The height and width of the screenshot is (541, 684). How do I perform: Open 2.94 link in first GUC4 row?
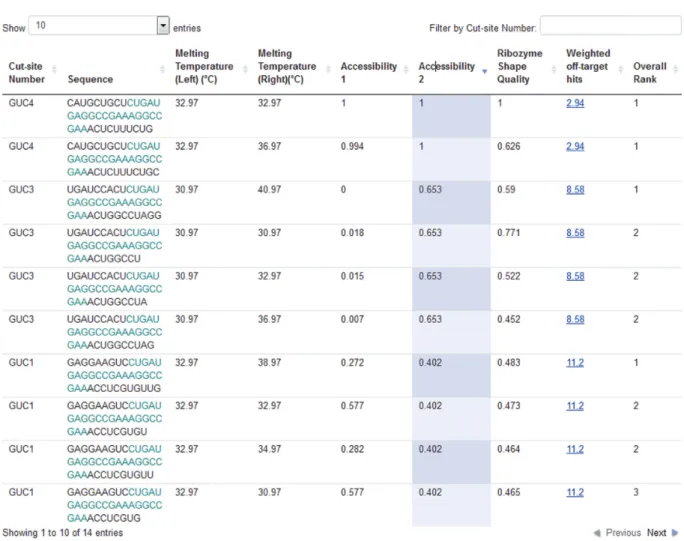tap(575, 103)
